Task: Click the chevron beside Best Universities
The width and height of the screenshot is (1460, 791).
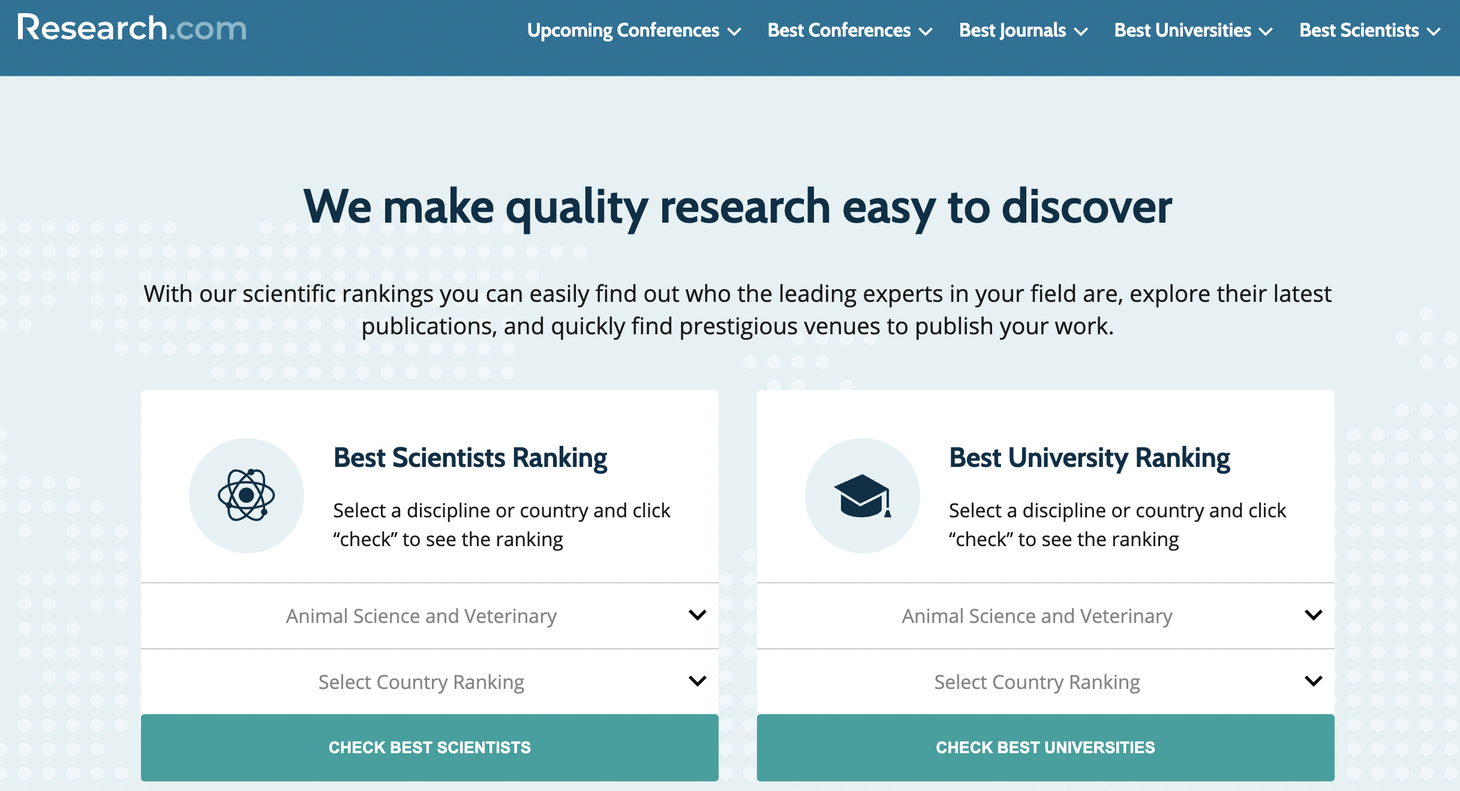Action: [1266, 32]
